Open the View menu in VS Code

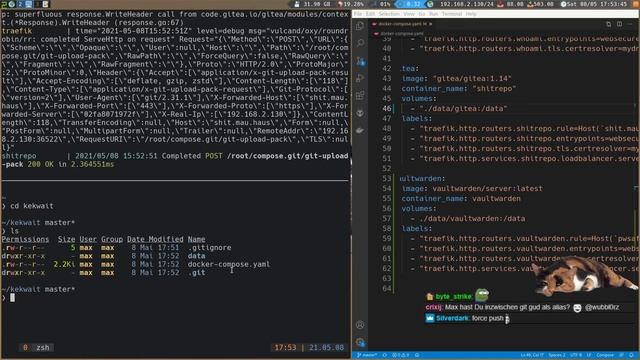409,14
